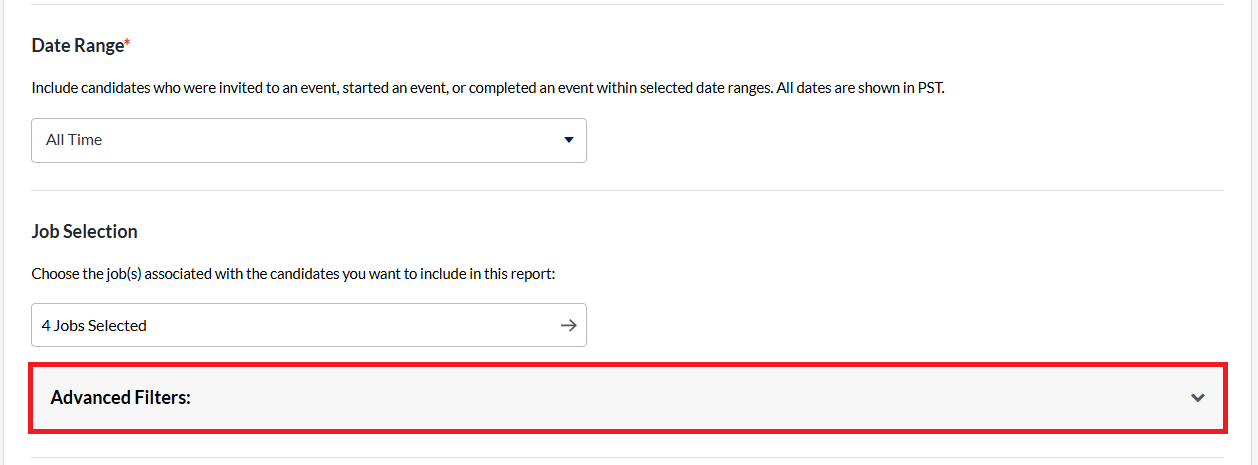Open the 4 Jobs Selected job picker
This screenshot has height=465, width=1258.
coord(308,325)
